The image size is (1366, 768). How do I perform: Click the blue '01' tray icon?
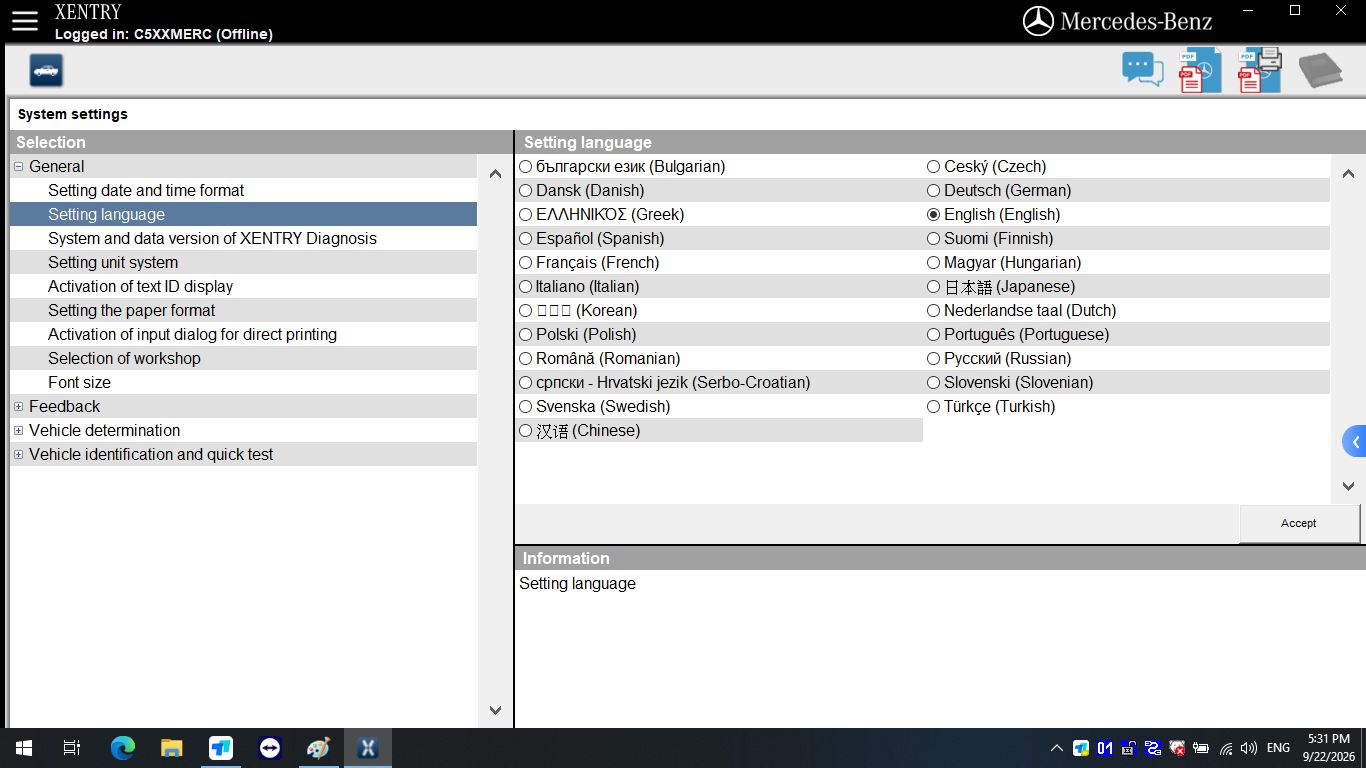[x=1105, y=748]
